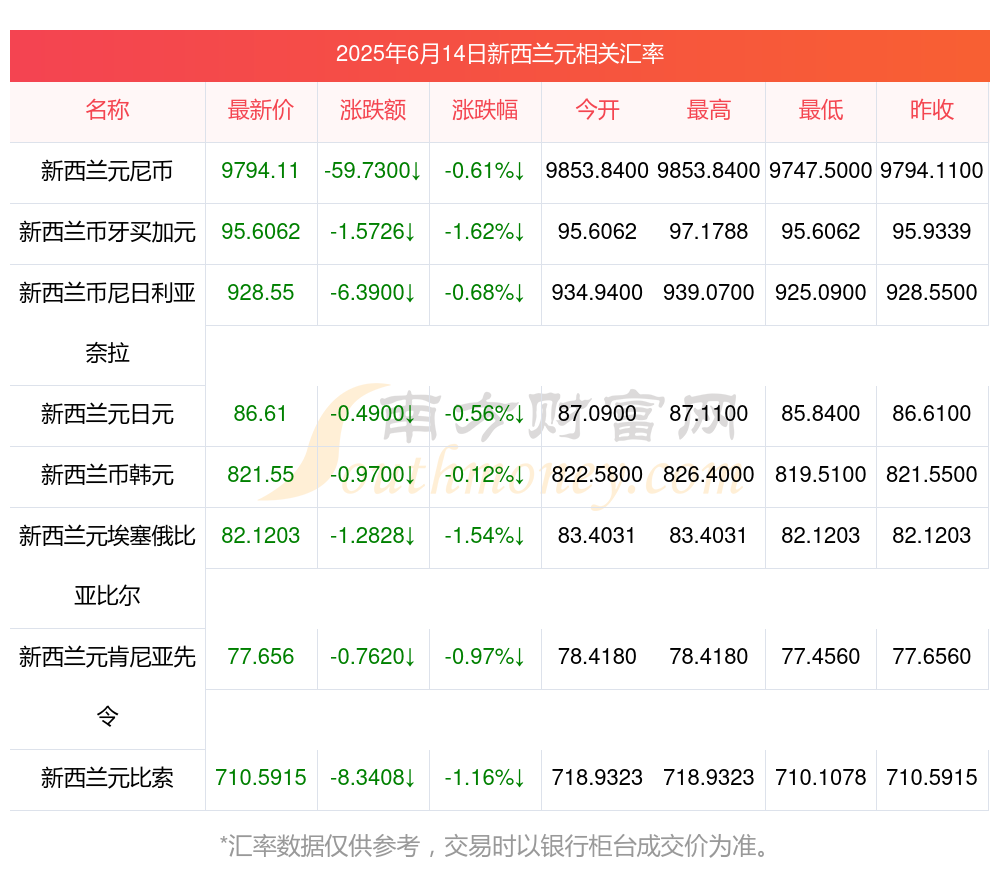1000x877 pixels.
Task: Select the latest price 821.55
Action: tap(260, 475)
